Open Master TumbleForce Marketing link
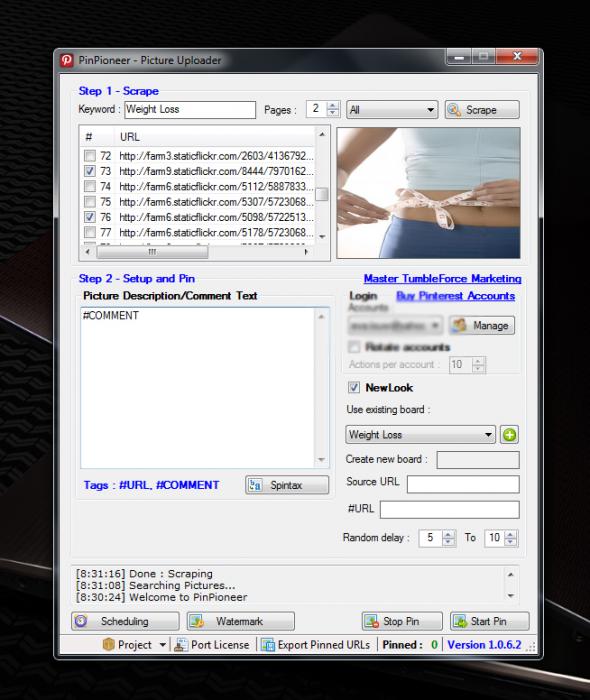Screen dimensions: 590x700 [442, 279]
